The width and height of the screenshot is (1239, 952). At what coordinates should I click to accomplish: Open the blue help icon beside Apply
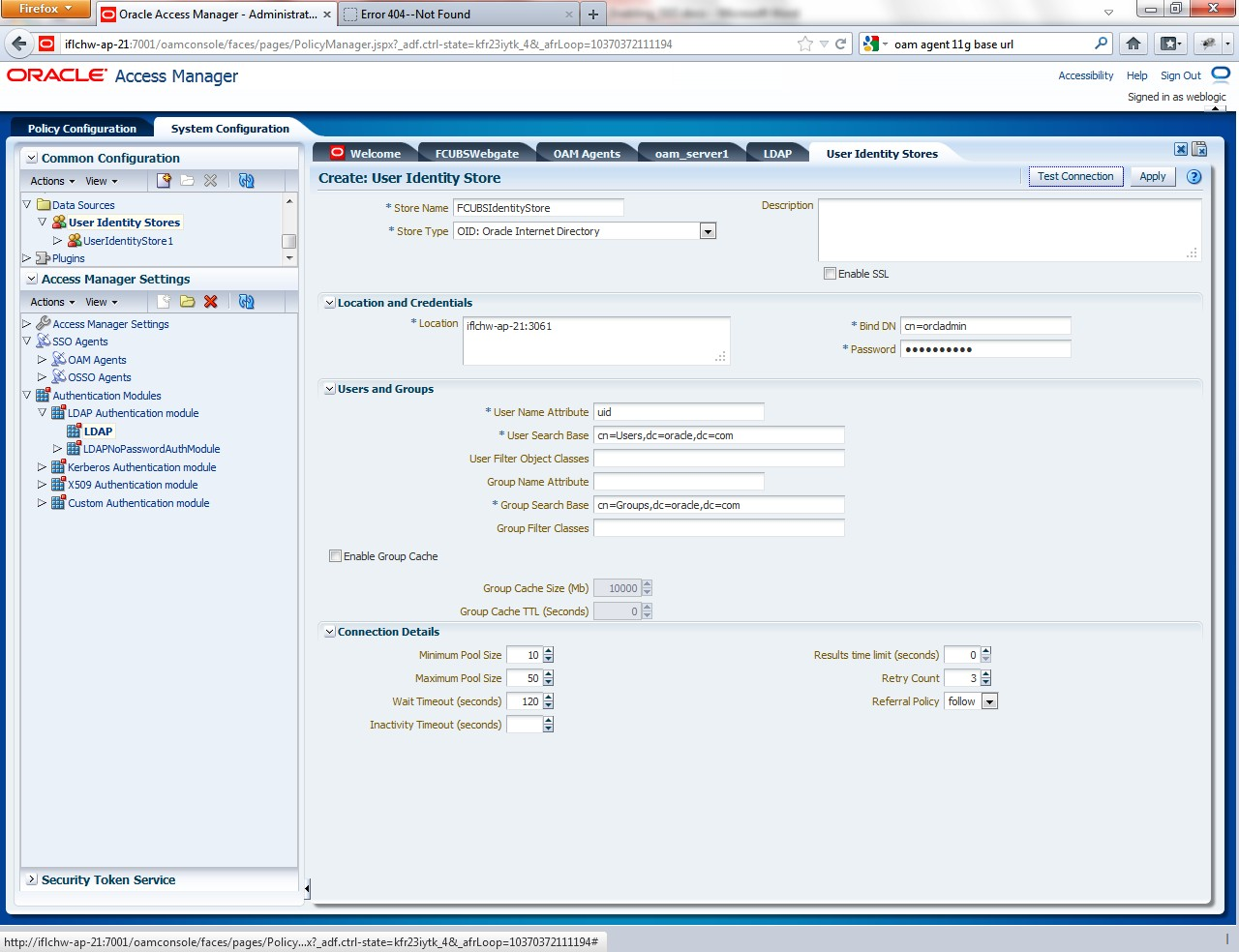pos(1194,177)
